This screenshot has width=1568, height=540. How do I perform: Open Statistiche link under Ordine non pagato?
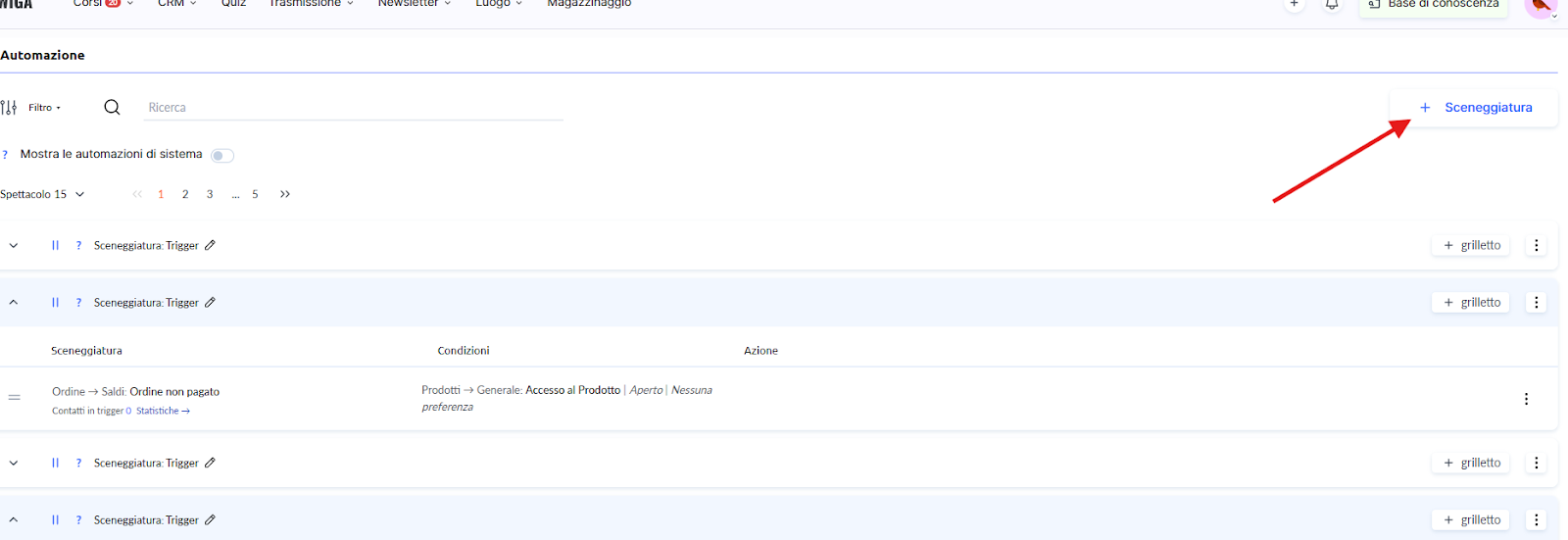pos(163,412)
